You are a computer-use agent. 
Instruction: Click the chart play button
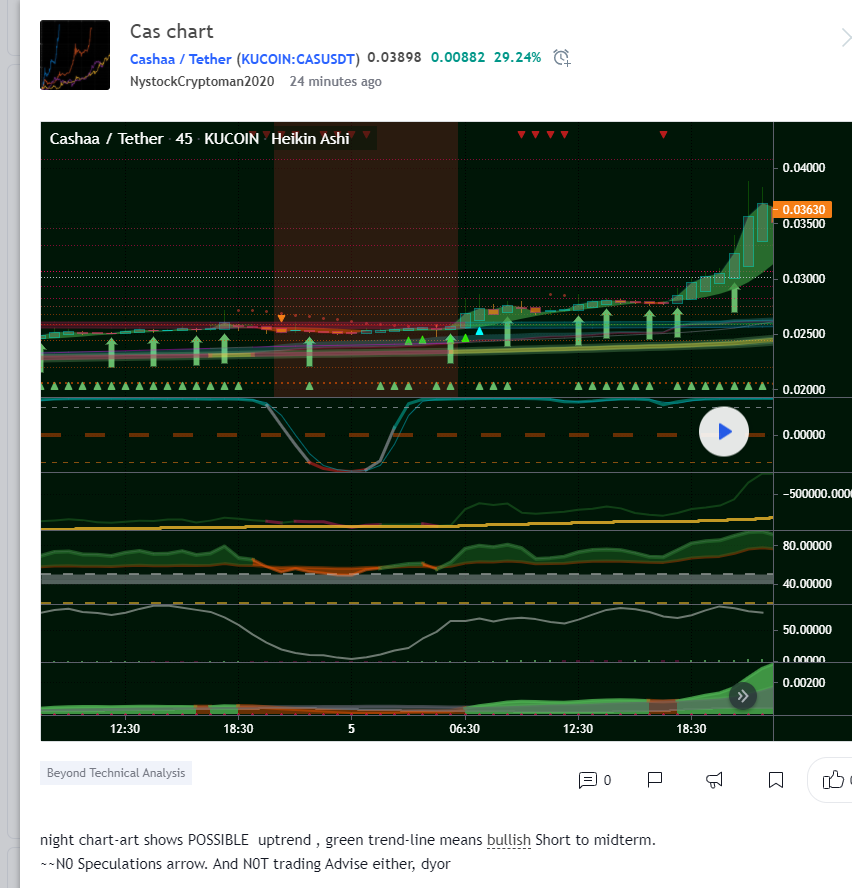tap(724, 432)
